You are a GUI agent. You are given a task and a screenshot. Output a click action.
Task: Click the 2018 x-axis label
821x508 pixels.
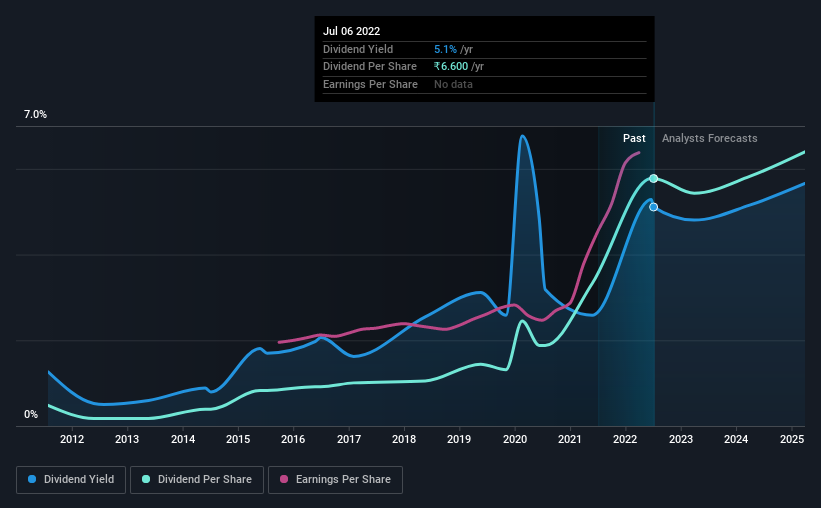coord(404,439)
